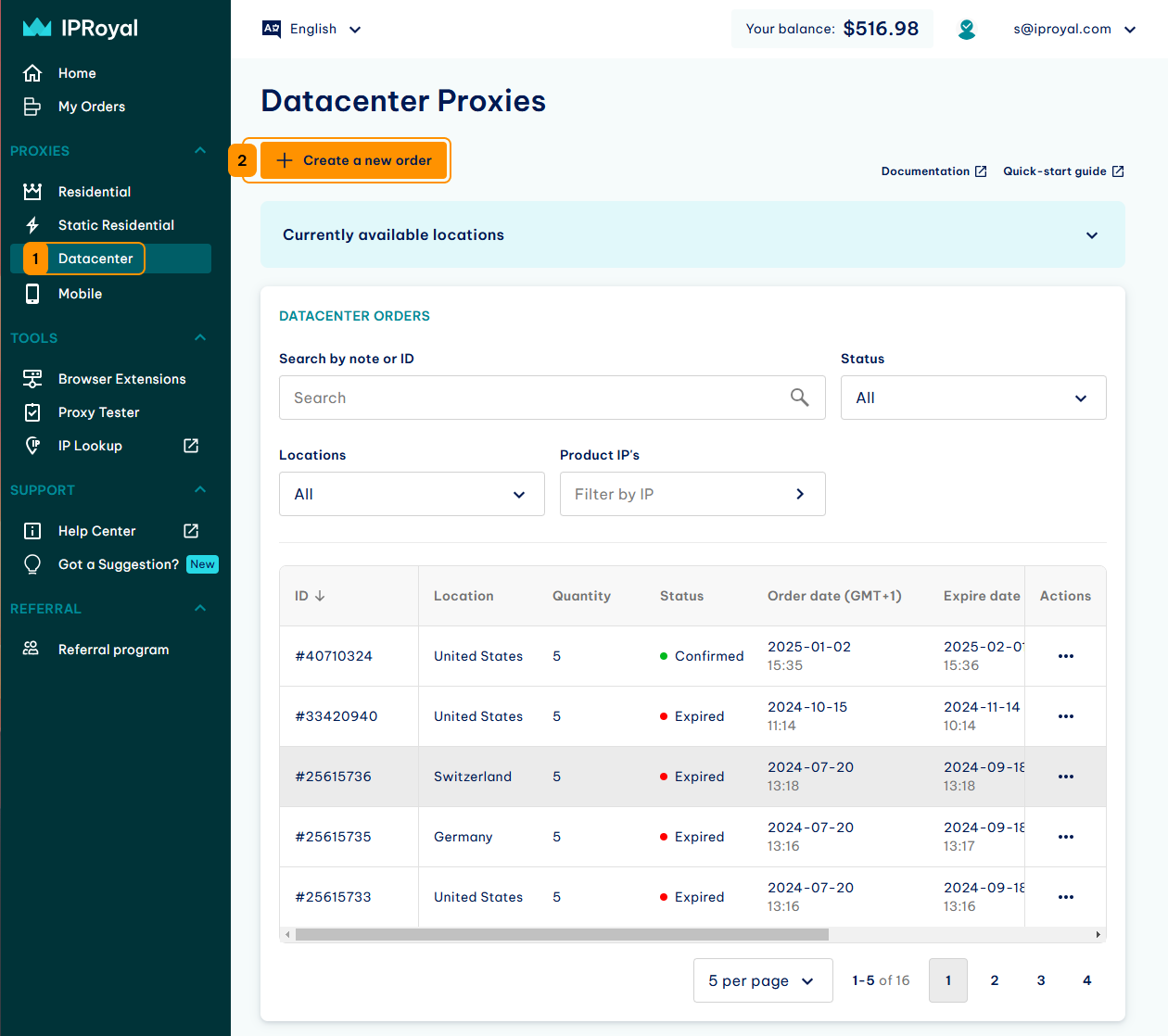Open Got a Suggestion link
1168x1036 pixels.
[119, 564]
